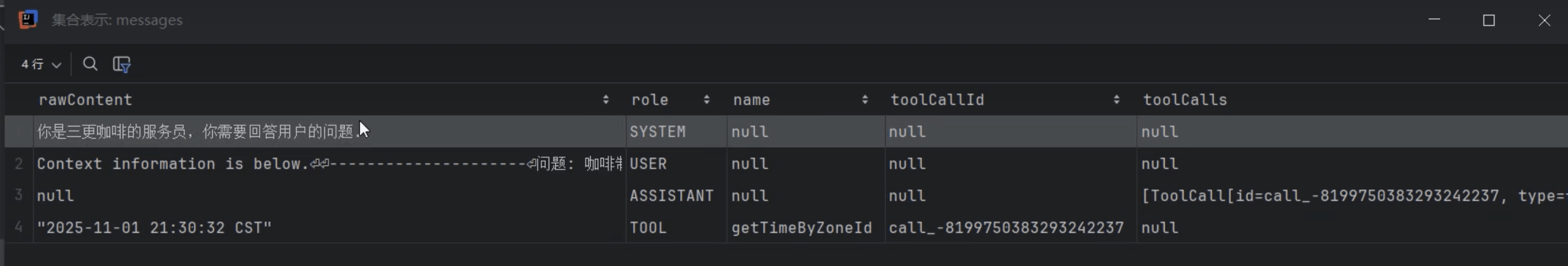This screenshot has width=1568, height=266.
Task: Expand the "4 行" row count dropdown
Action: [41, 65]
